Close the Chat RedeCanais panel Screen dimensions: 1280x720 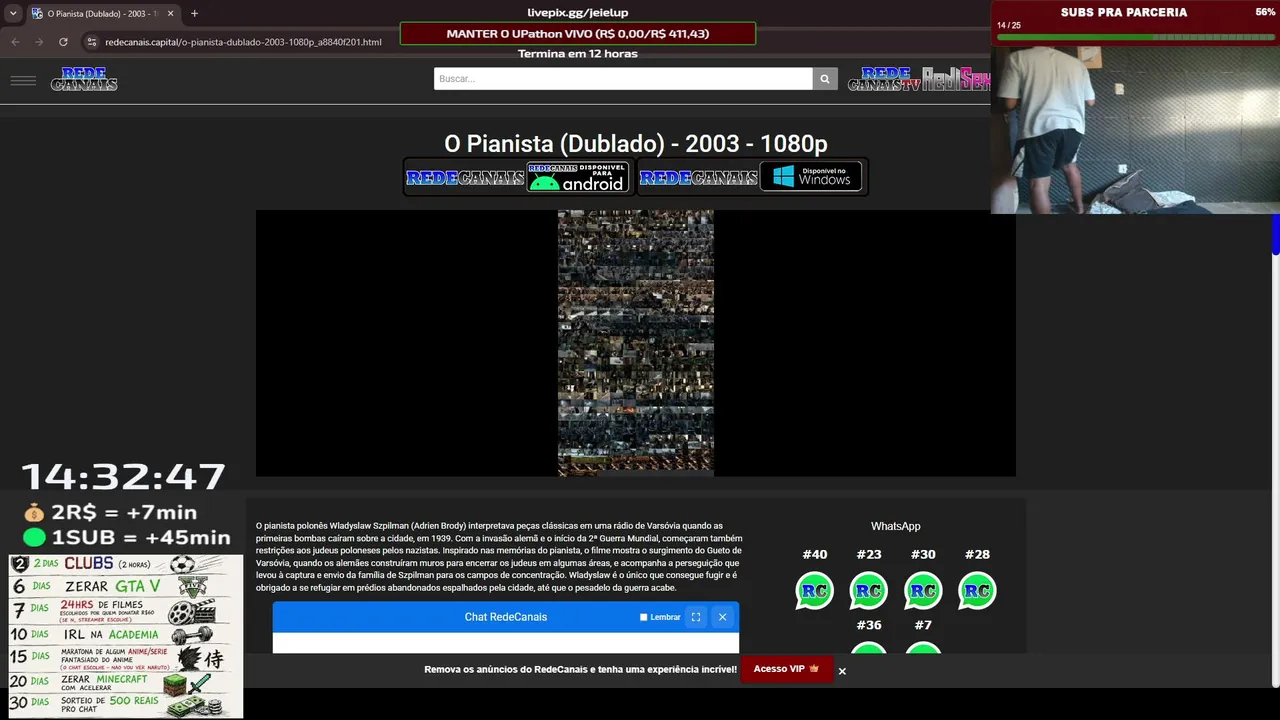click(722, 617)
